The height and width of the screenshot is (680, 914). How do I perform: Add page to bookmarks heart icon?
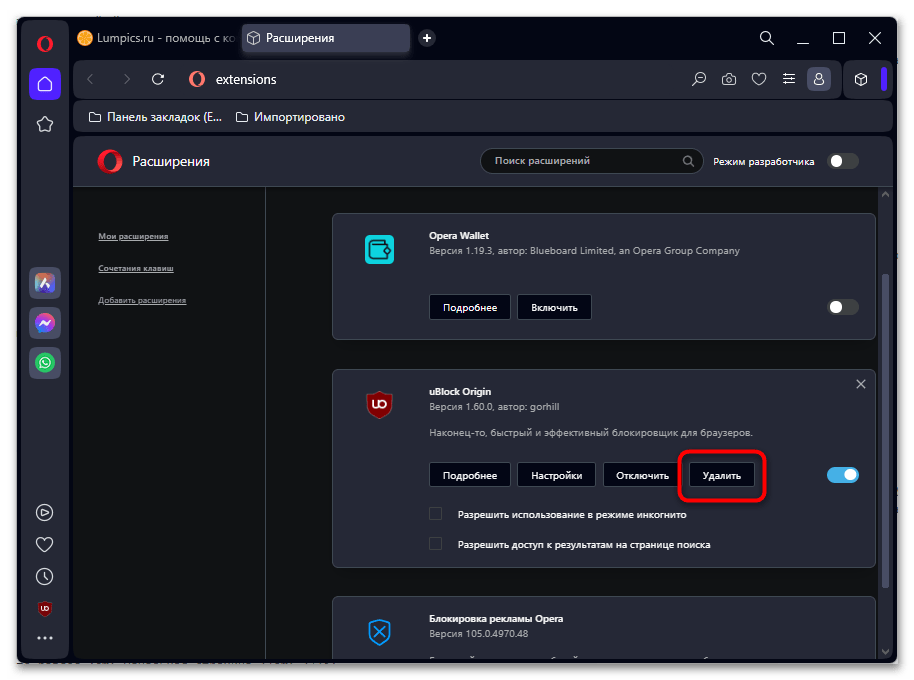(758, 79)
